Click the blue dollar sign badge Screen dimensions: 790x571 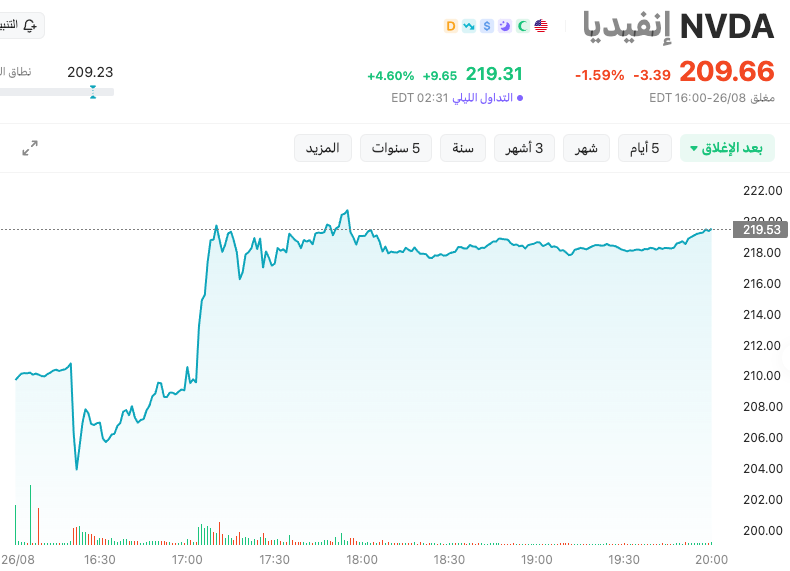(x=487, y=26)
